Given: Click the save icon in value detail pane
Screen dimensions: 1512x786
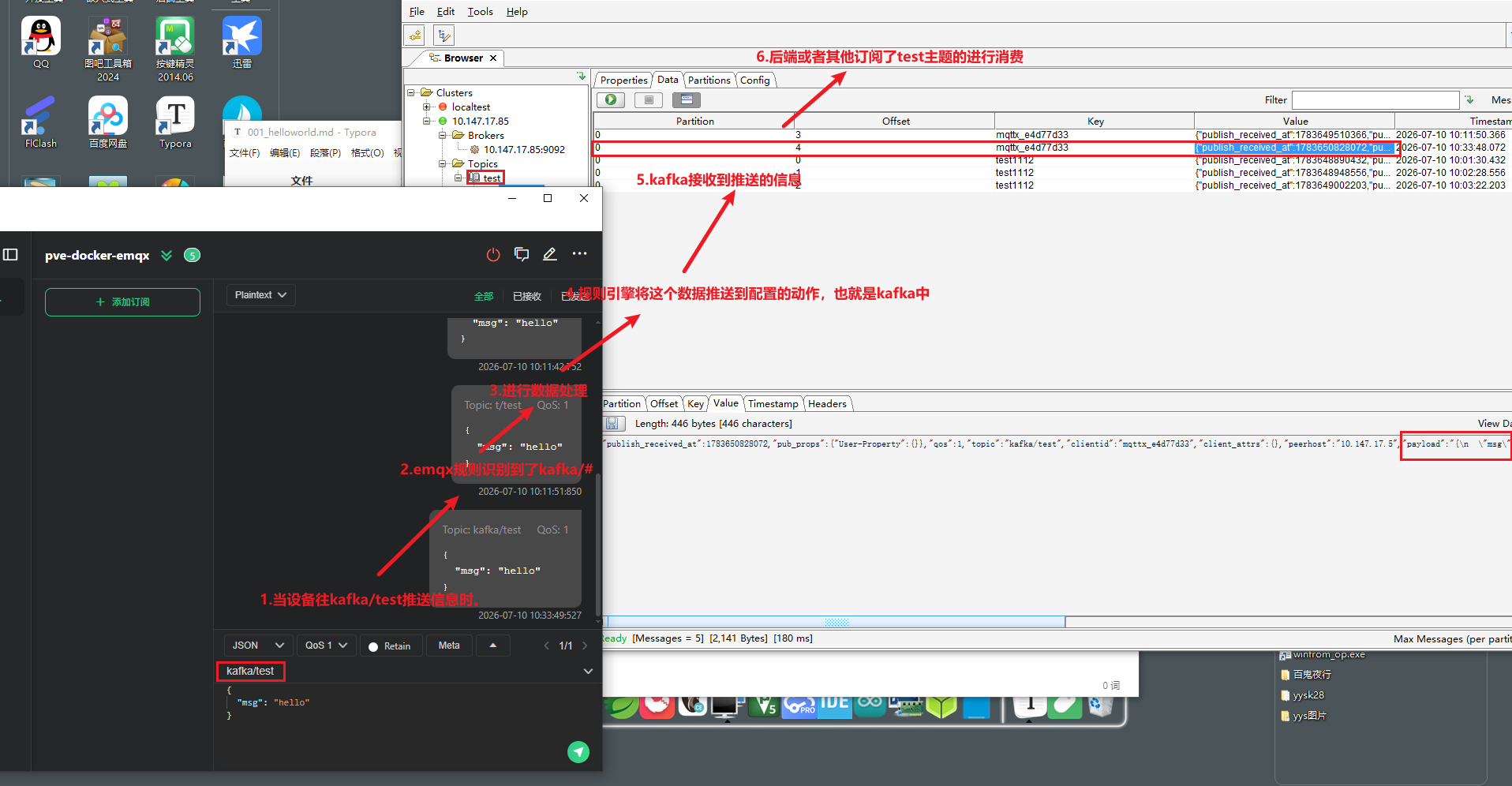Looking at the screenshot, I should click(612, 424).
